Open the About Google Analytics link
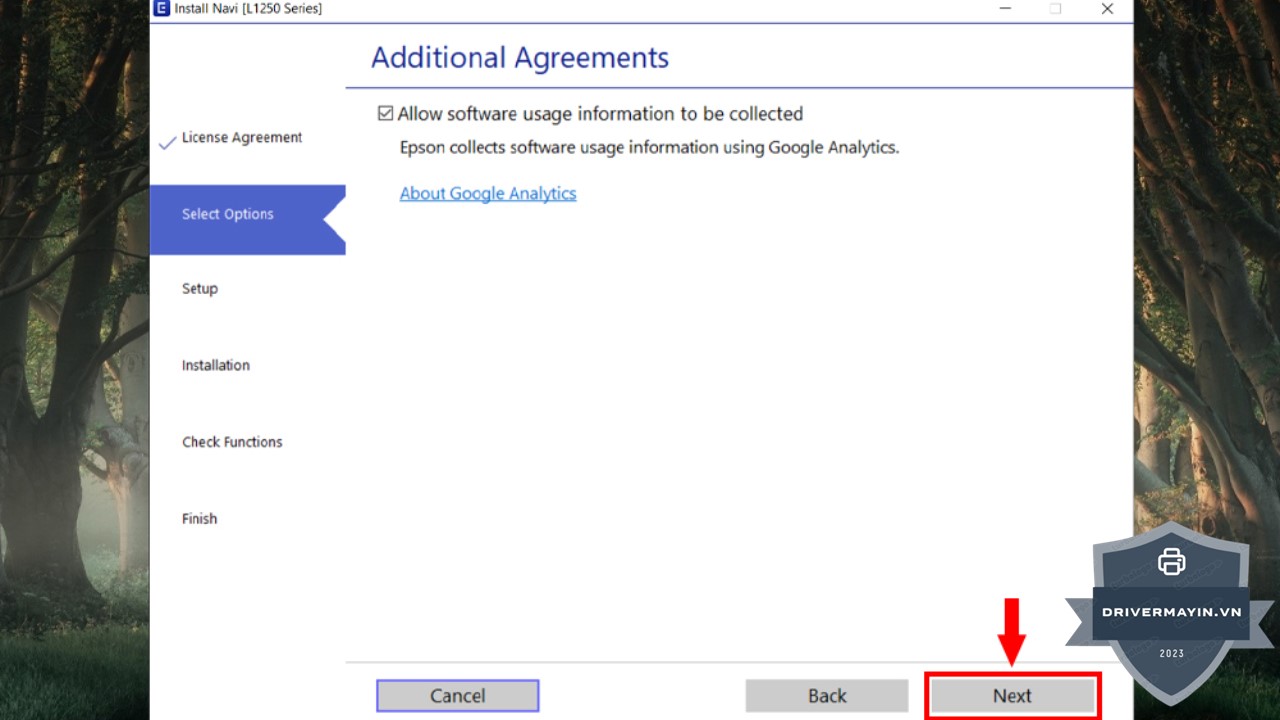Viewport: 1280px width, 720px height. pos(488,193)
